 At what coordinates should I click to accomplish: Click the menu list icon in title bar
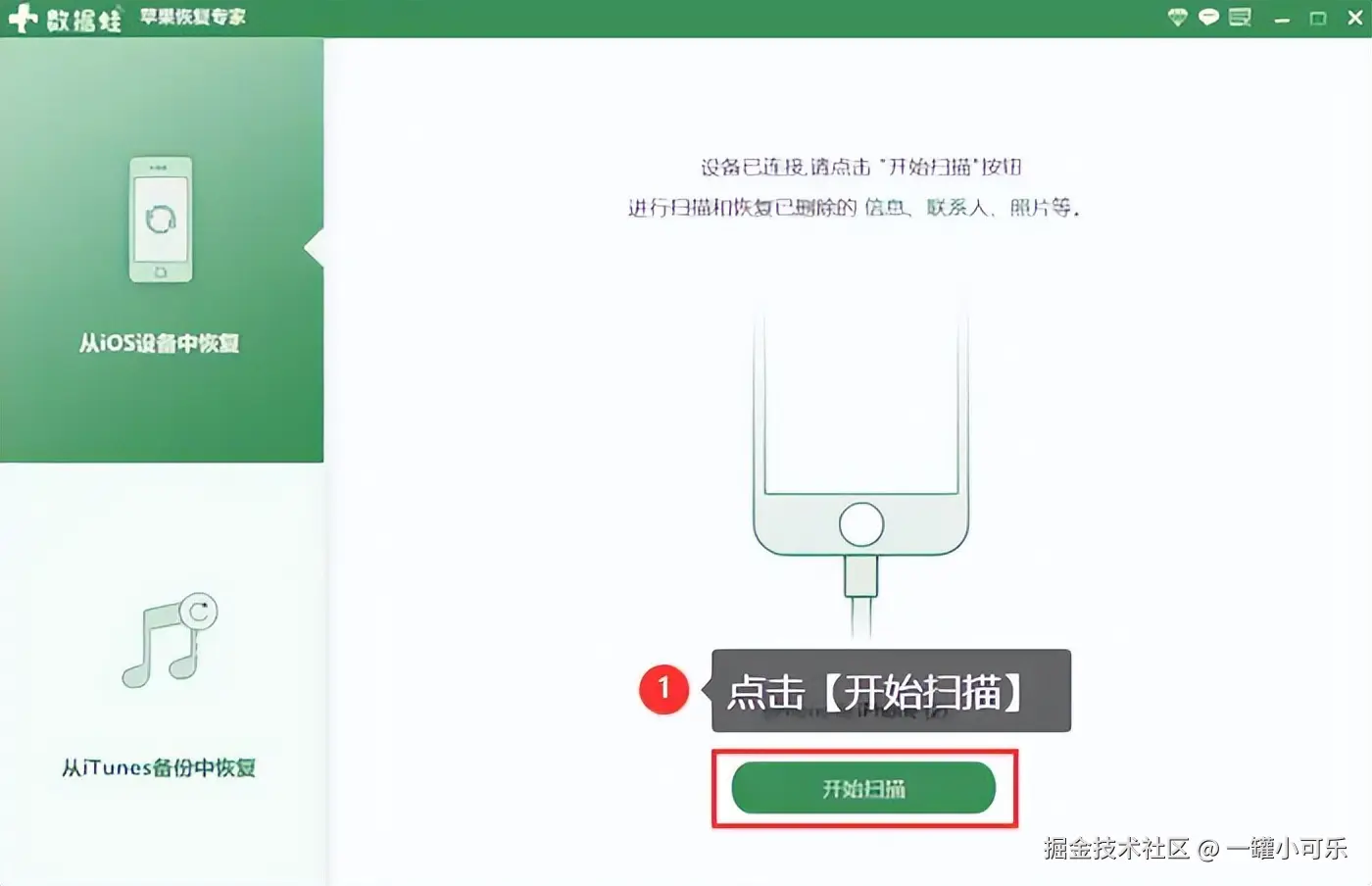[1241, 18]
